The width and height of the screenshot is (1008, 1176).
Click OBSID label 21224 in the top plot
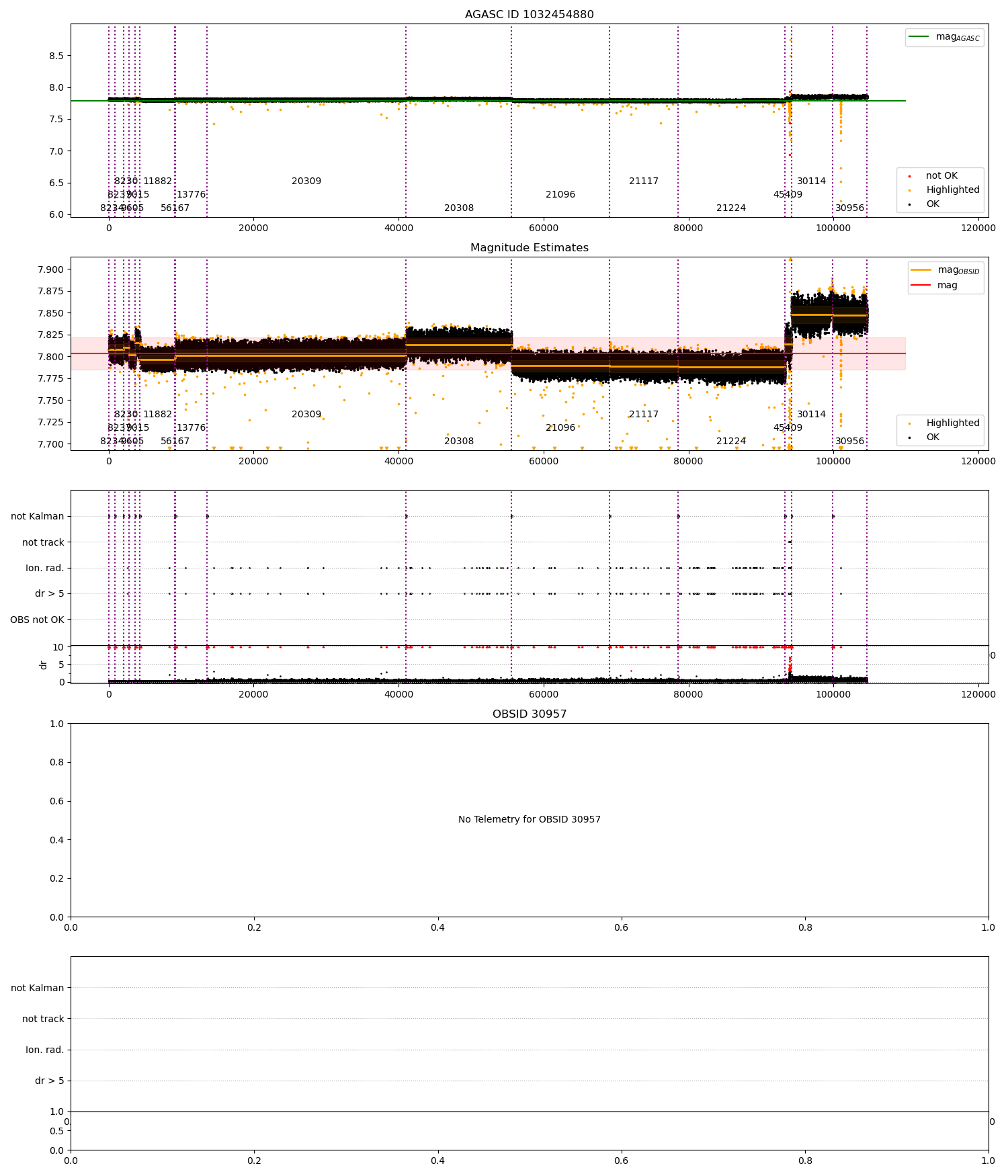pyautogui.click(x=731, y=208)
